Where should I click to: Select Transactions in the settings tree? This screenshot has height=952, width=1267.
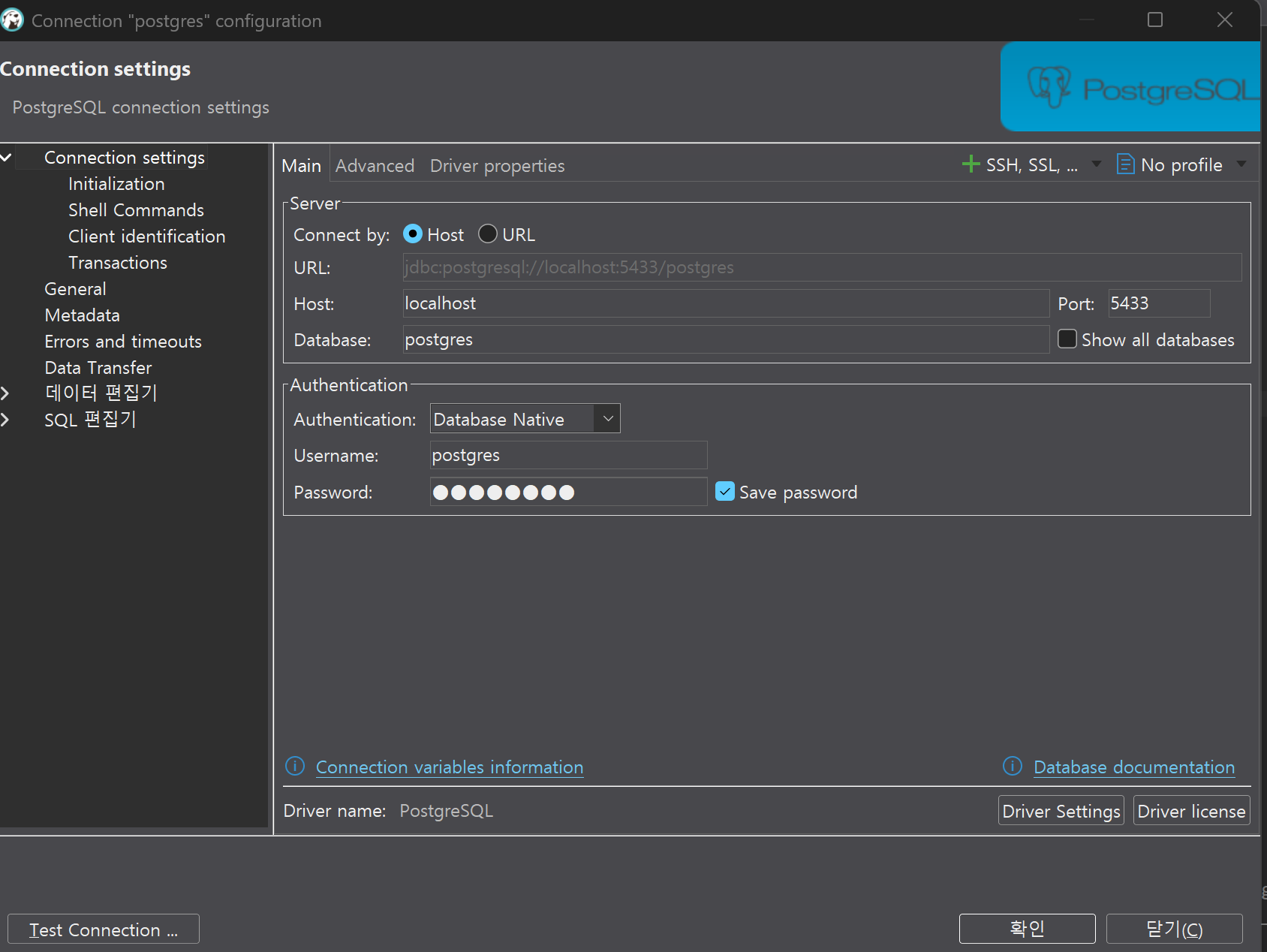(x=118, y=263)
